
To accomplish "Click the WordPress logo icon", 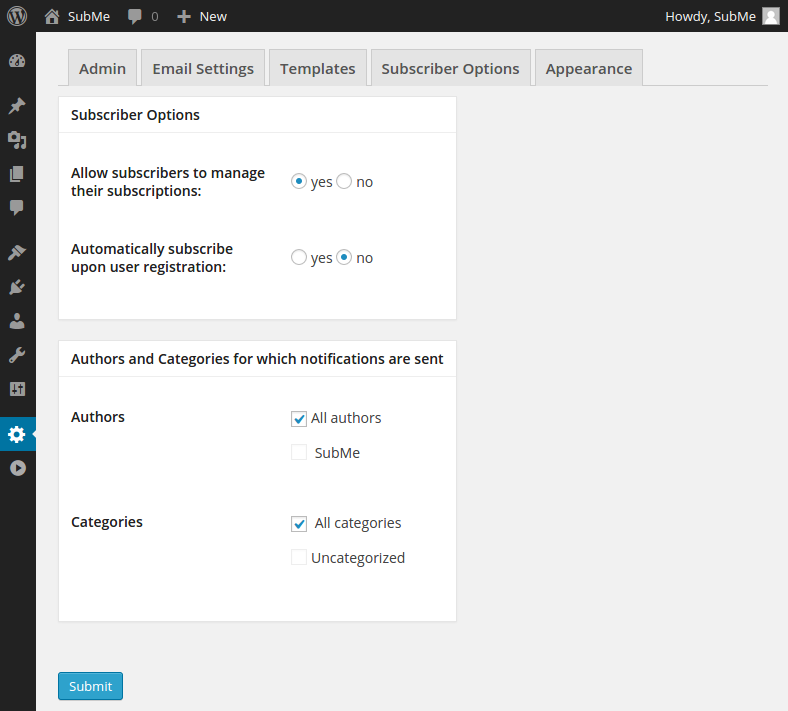I will coord(17,16).
